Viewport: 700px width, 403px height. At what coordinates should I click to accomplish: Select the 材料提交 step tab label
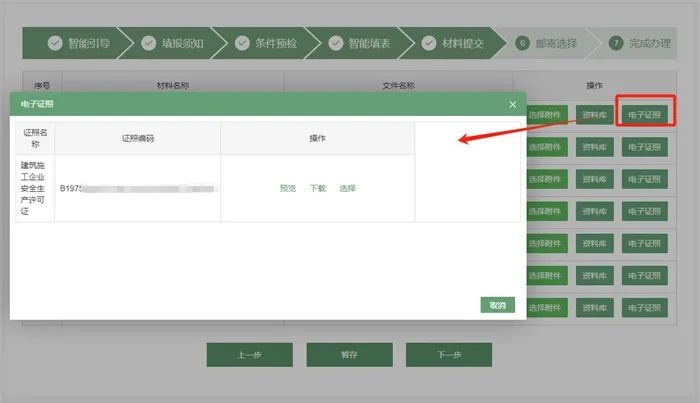[463, 43]
